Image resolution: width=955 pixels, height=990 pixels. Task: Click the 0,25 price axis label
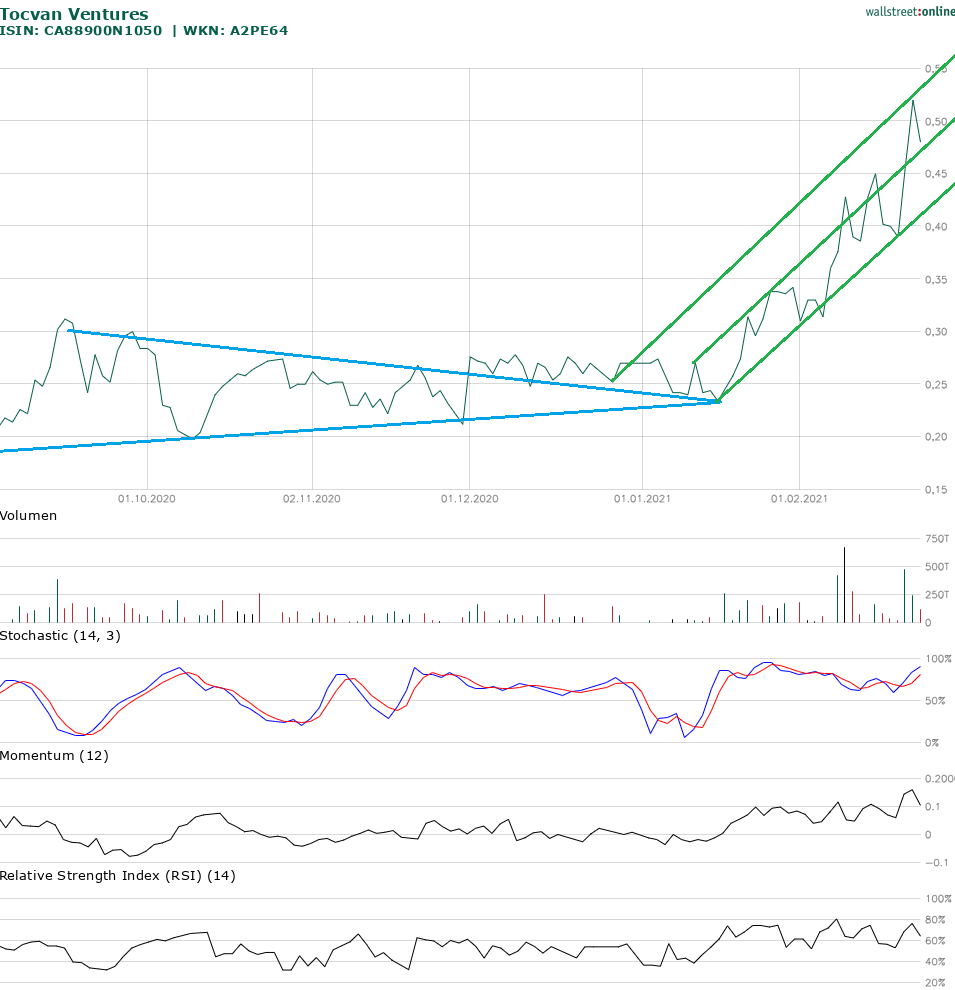936,385
